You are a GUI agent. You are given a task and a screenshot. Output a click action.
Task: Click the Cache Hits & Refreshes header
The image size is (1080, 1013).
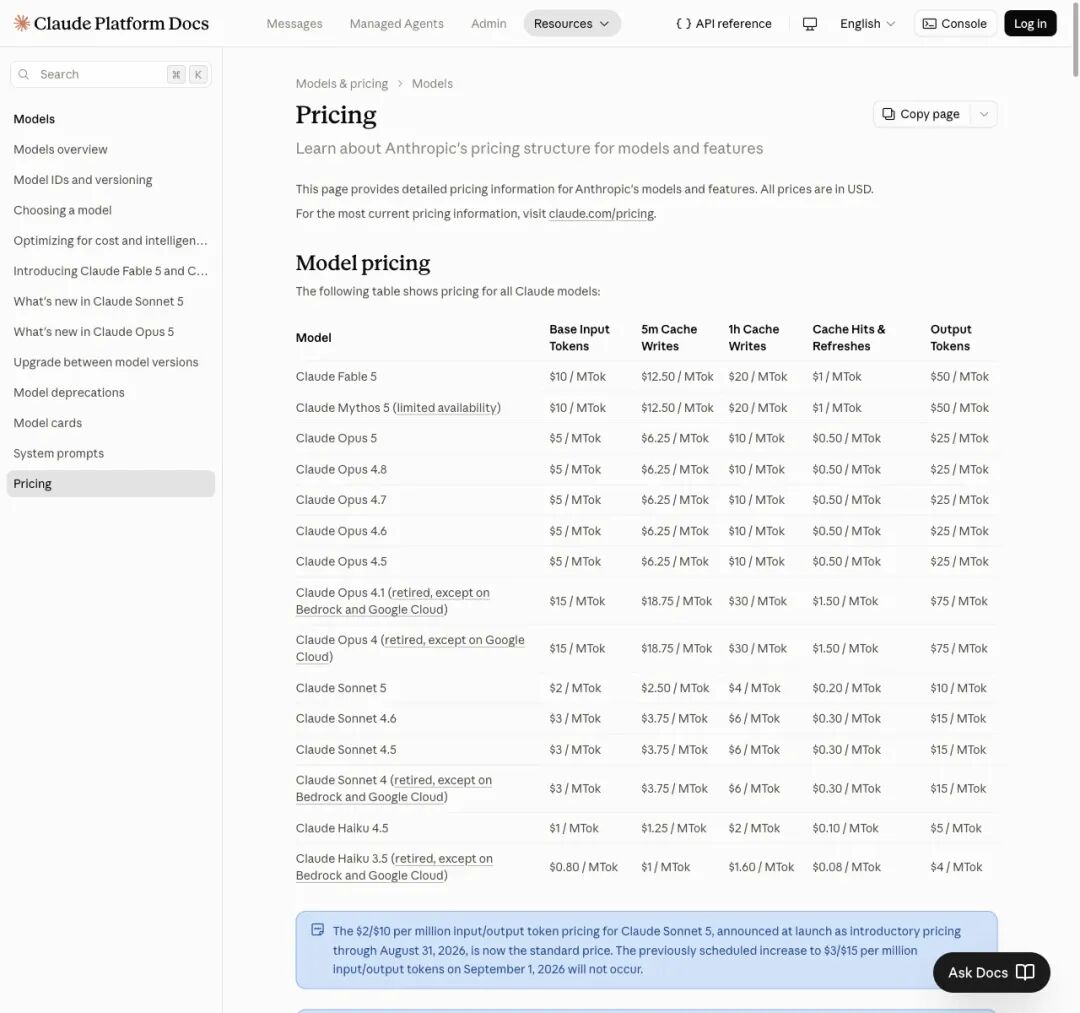[849, 337]
